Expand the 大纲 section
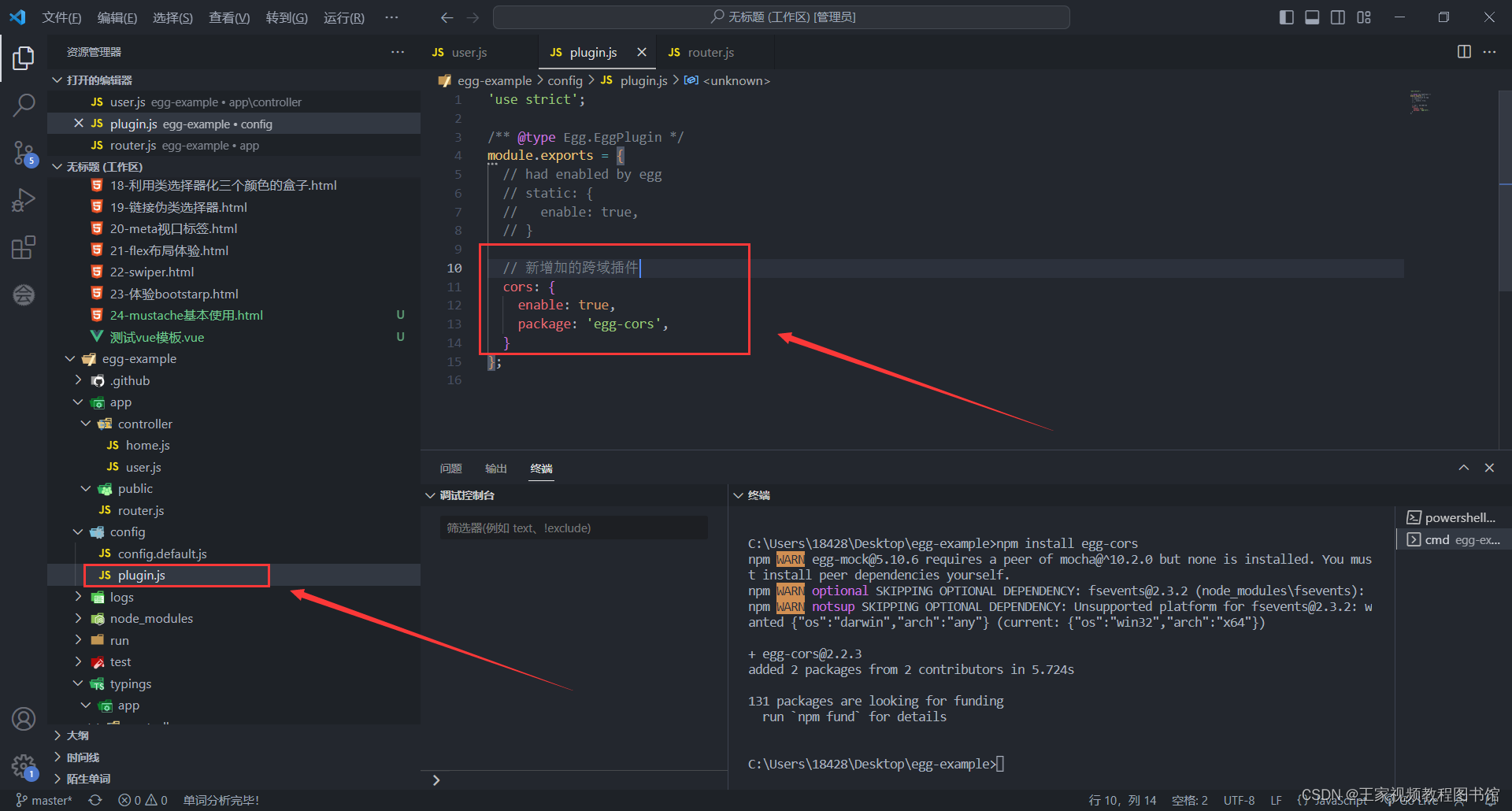This screenshot has width=1512, height=811. (234, 735)
